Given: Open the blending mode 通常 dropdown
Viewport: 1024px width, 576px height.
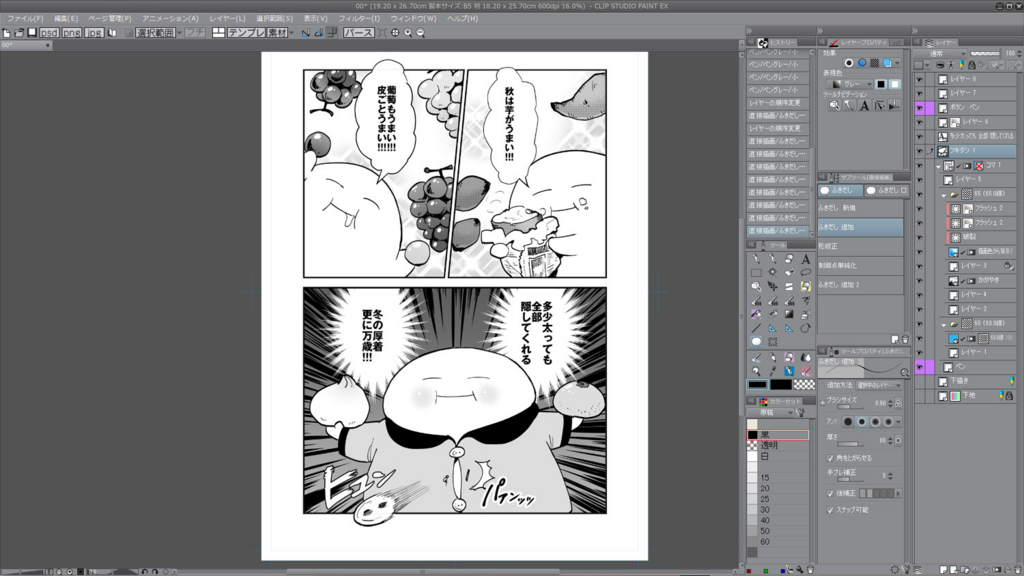Looking at the screenshot, I should [940, 54].
